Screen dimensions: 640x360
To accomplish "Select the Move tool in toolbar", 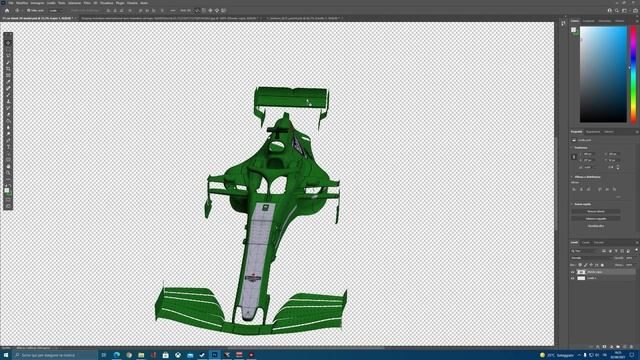I will point(8,43).
